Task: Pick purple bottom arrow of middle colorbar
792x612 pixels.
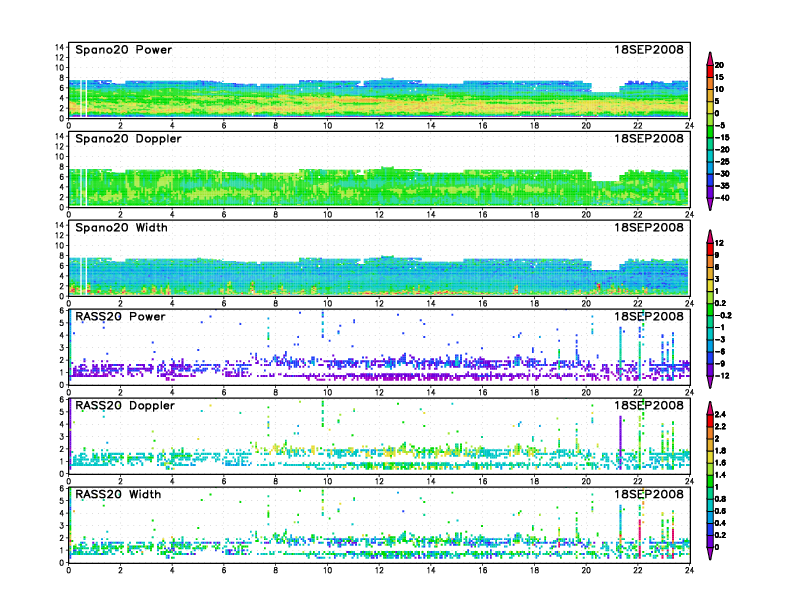Action: [710, 382]
